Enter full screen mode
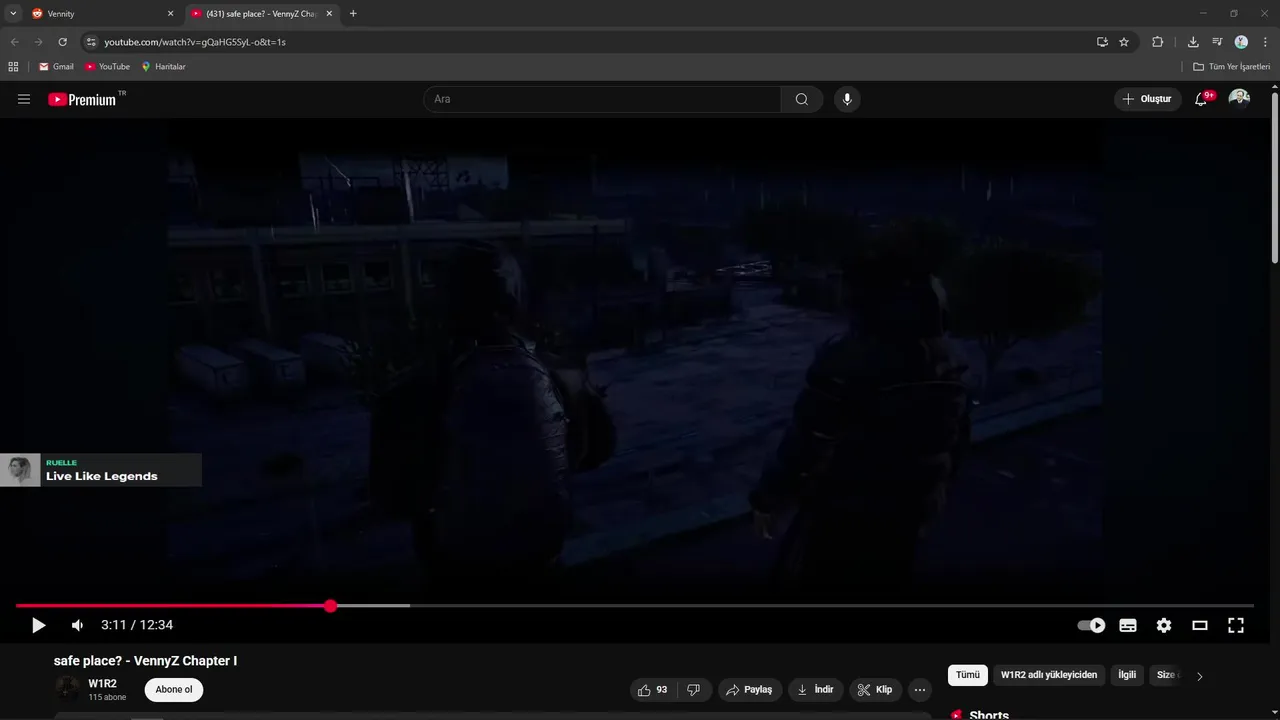 click(1236, 625)
